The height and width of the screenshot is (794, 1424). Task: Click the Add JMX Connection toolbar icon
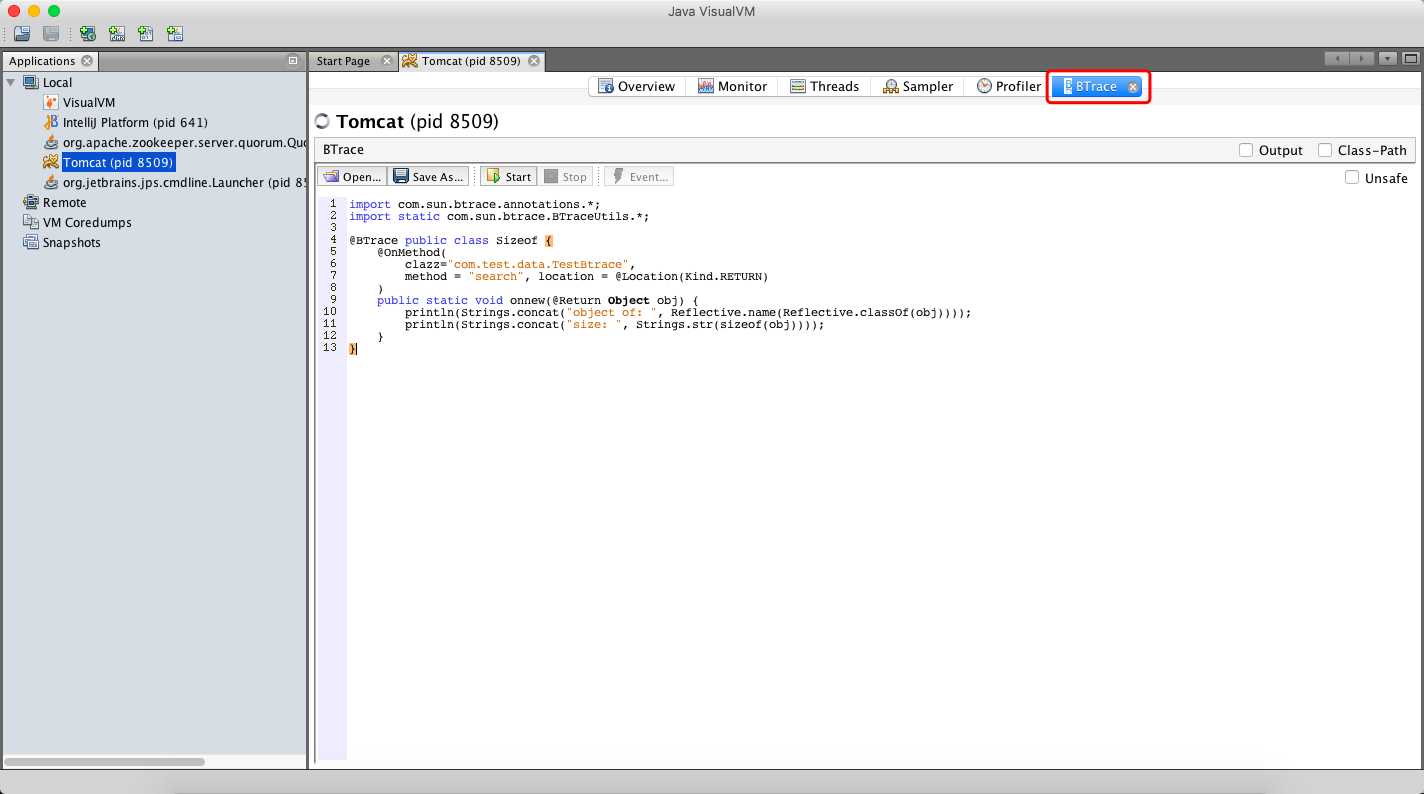click(117, 34)
